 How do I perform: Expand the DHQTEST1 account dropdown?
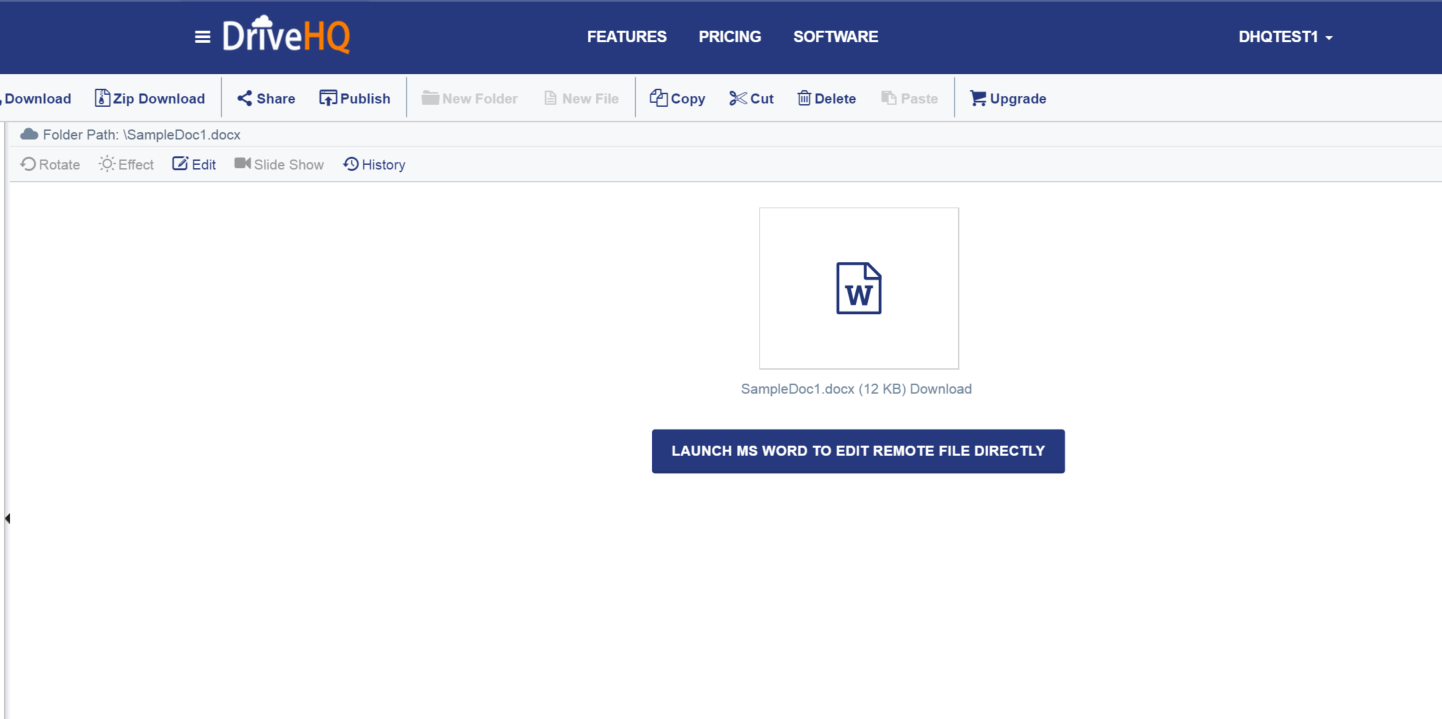click(x=1285, y=37)
